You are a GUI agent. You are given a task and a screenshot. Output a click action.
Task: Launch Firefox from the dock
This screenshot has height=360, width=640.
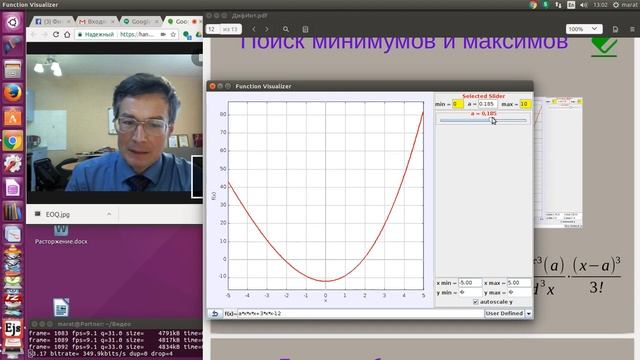[12, 93]
